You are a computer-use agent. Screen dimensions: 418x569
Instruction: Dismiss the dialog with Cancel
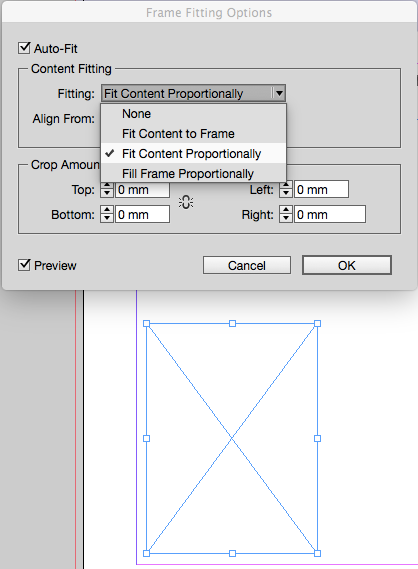[247, 265]
